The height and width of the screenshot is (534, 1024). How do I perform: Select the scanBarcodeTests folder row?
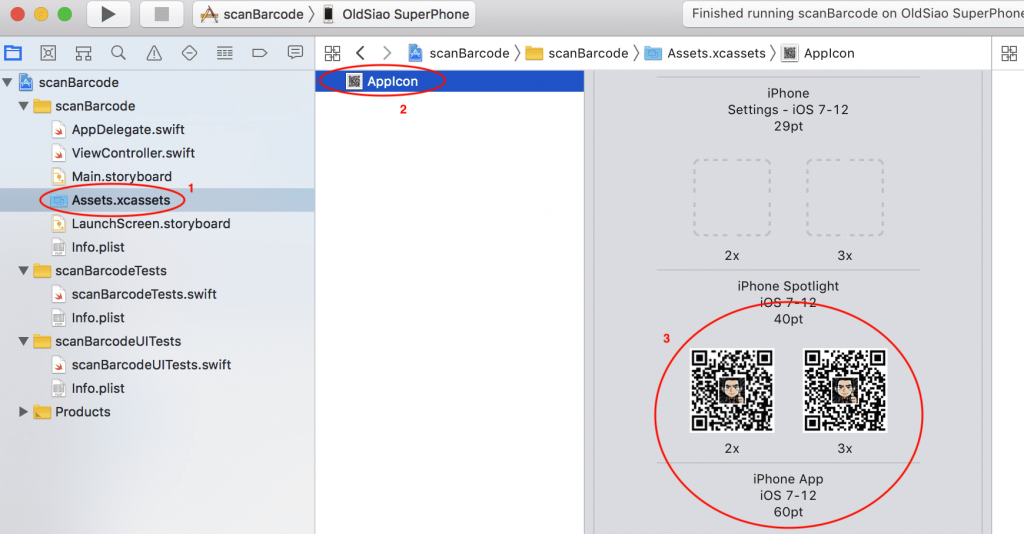157,270
